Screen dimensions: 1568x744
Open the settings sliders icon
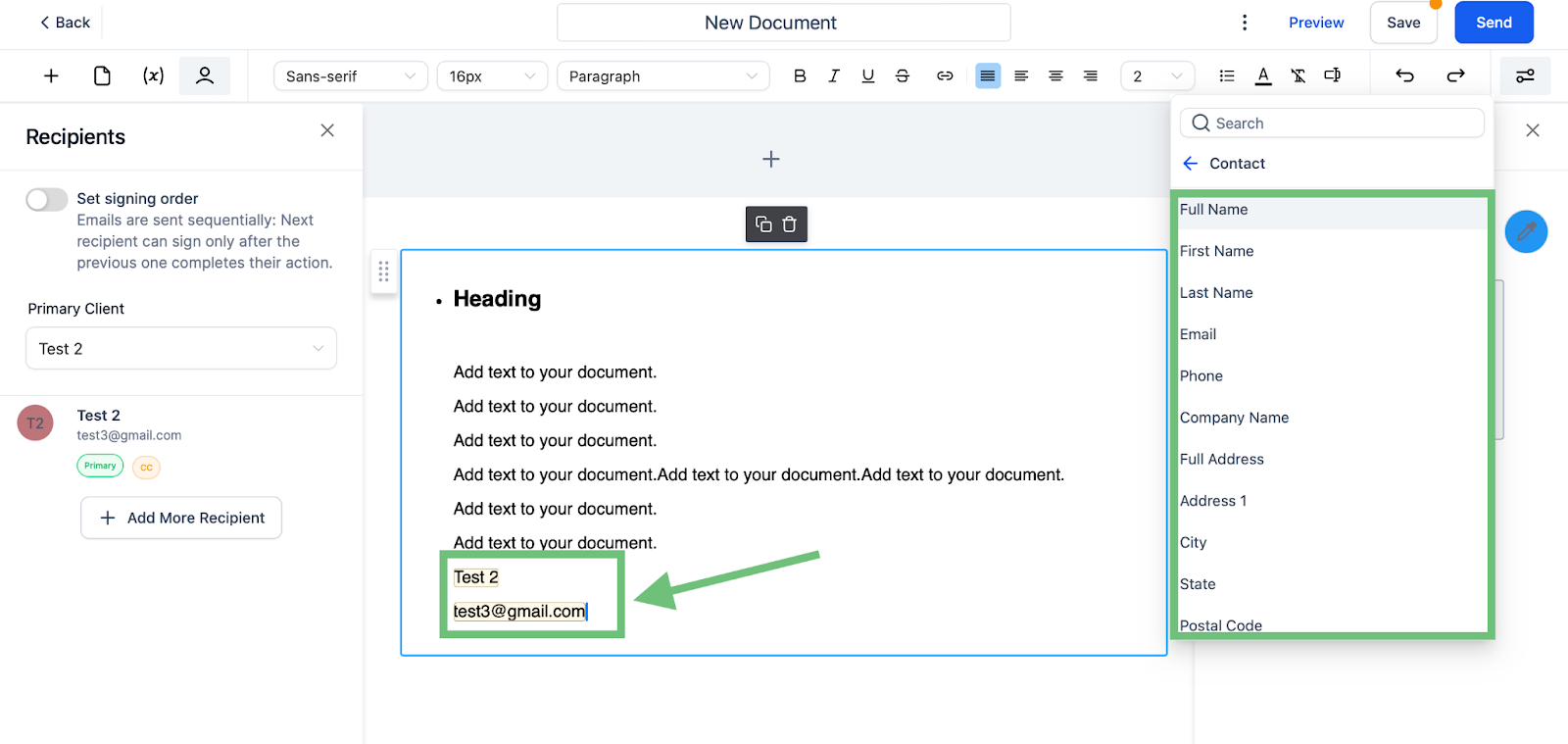point(1525,75)
